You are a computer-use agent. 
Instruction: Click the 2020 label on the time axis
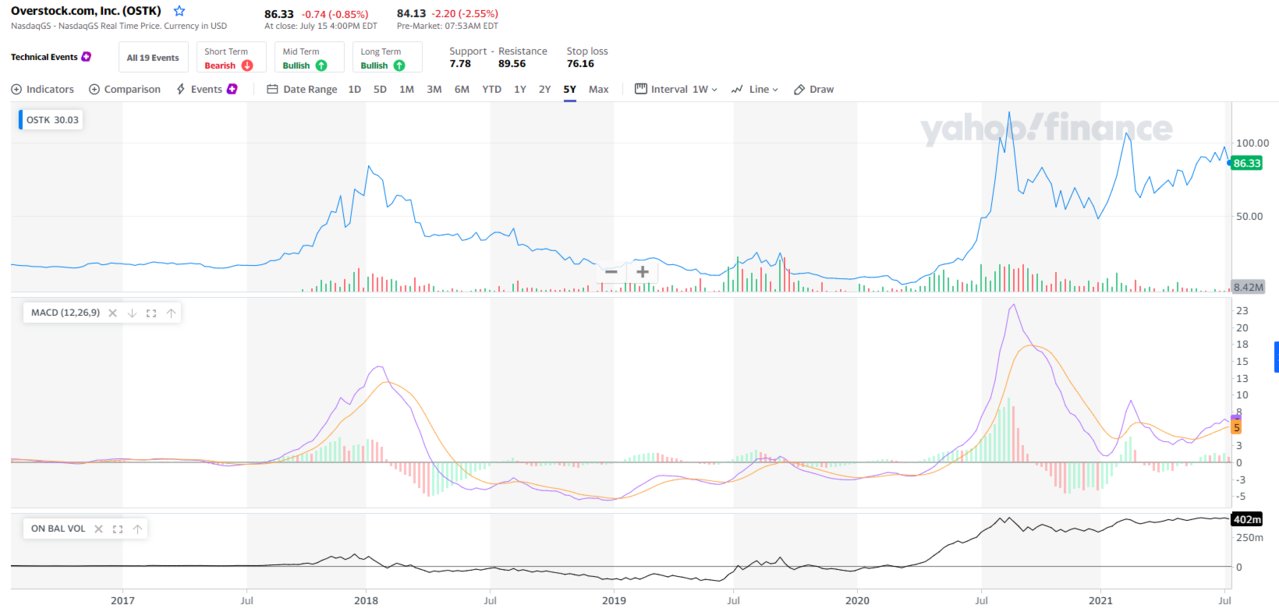(x=858, y=600)
